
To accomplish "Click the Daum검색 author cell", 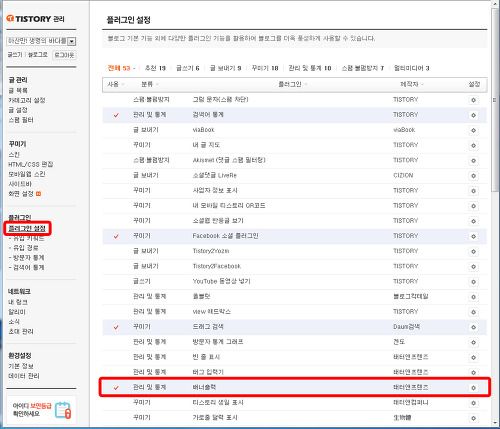I will [x=407, y=327].
